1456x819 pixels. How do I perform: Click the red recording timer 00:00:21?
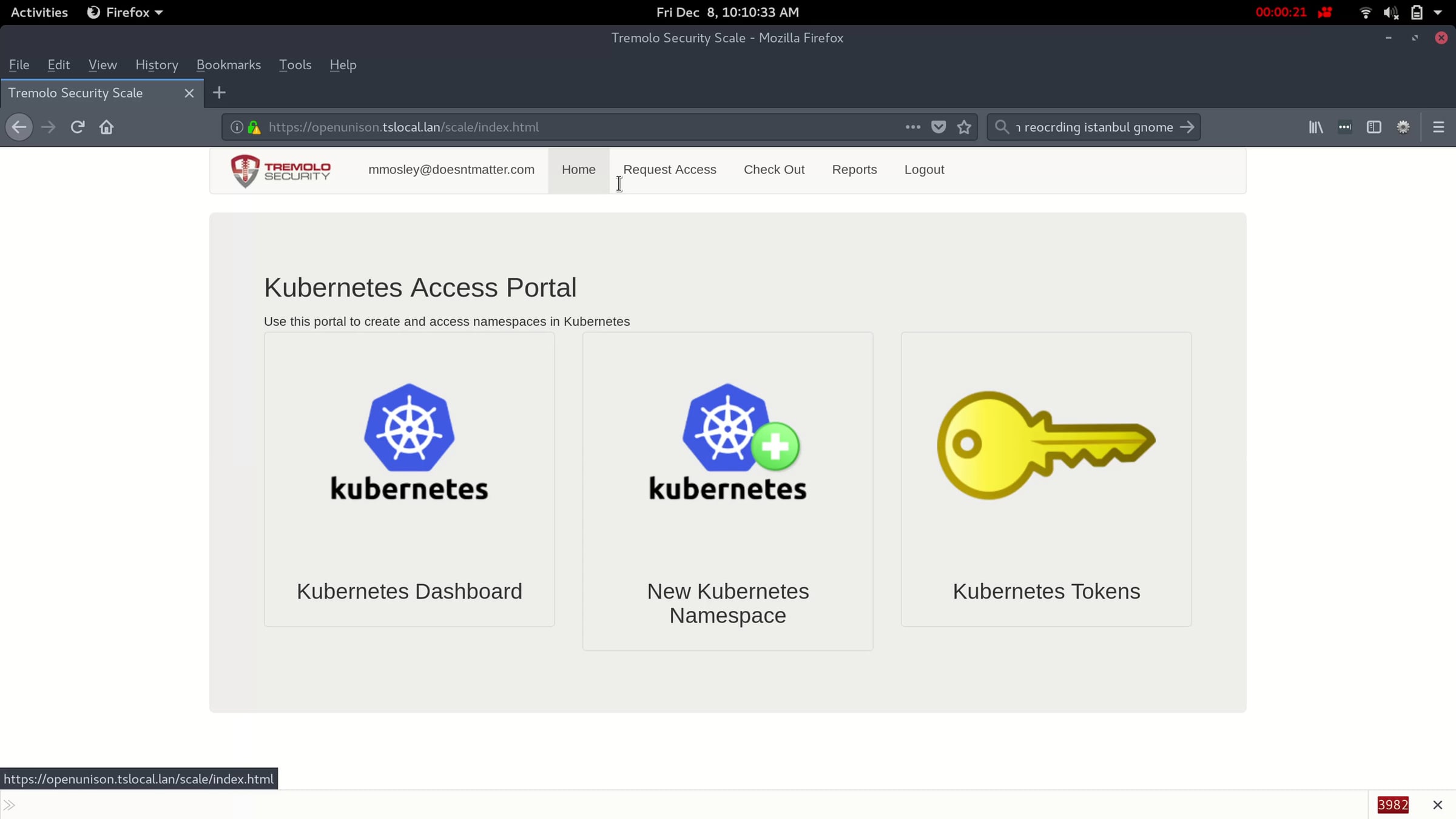[x=1281, y=12]
